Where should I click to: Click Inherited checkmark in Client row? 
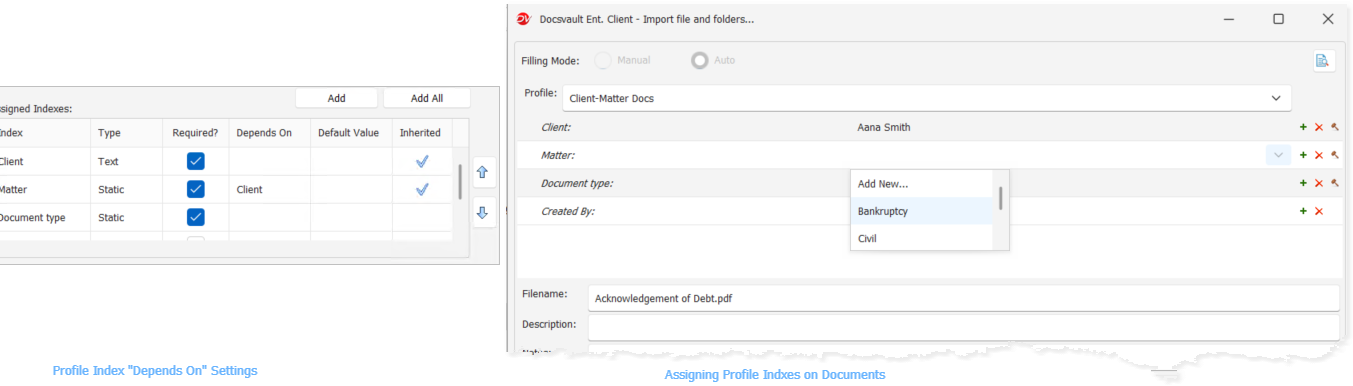pos(421,161)
